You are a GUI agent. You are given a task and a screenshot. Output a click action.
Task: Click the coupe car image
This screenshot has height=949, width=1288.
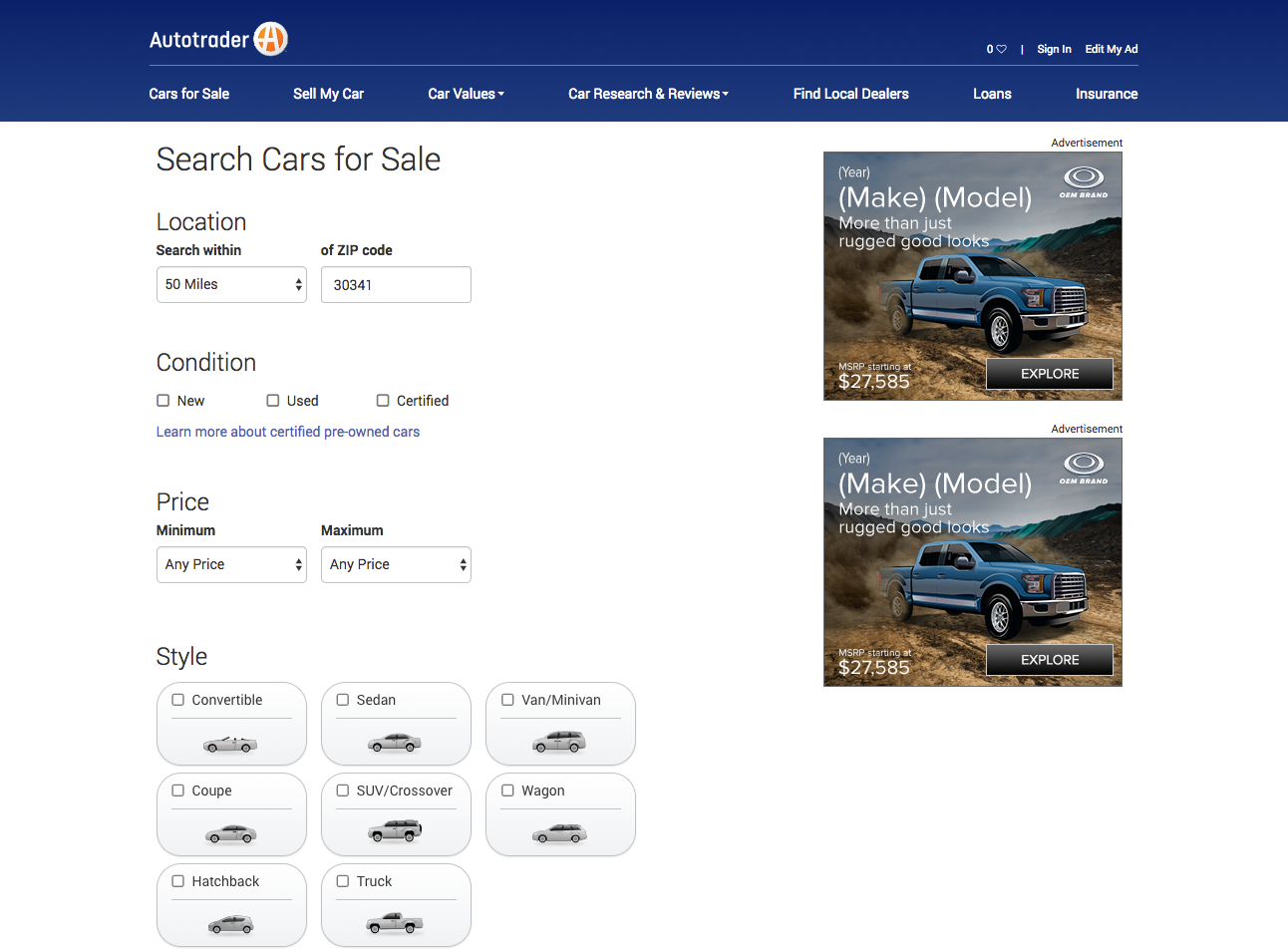tap(230, 834)
